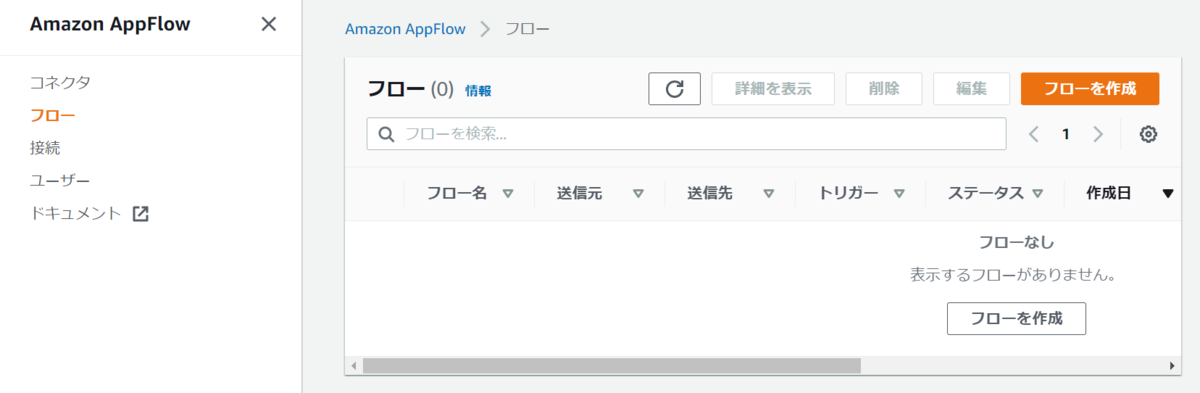Select フロー in the sidebar

pos(53,115)
